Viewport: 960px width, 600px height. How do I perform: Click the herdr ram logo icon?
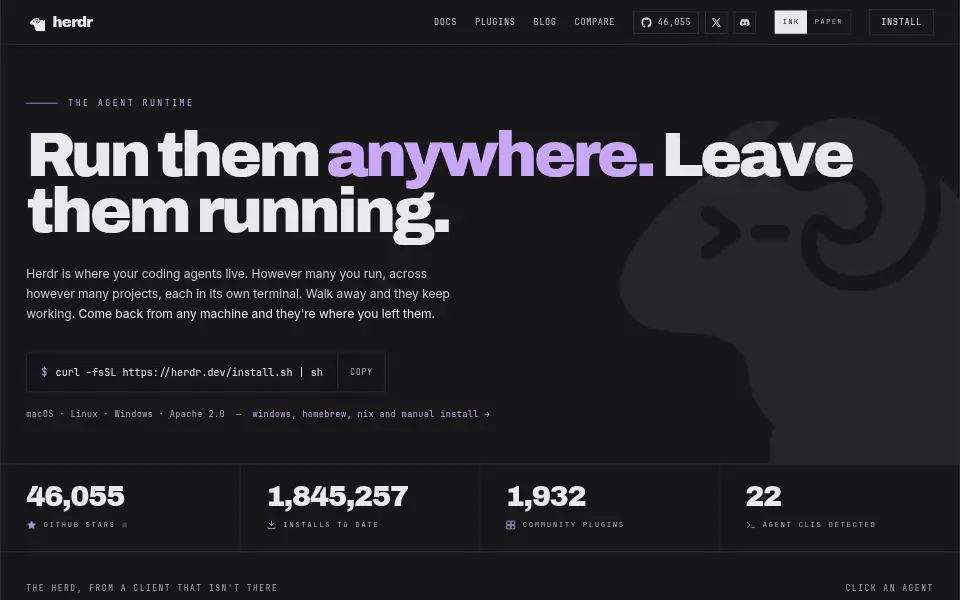click(x=37, y=24)
